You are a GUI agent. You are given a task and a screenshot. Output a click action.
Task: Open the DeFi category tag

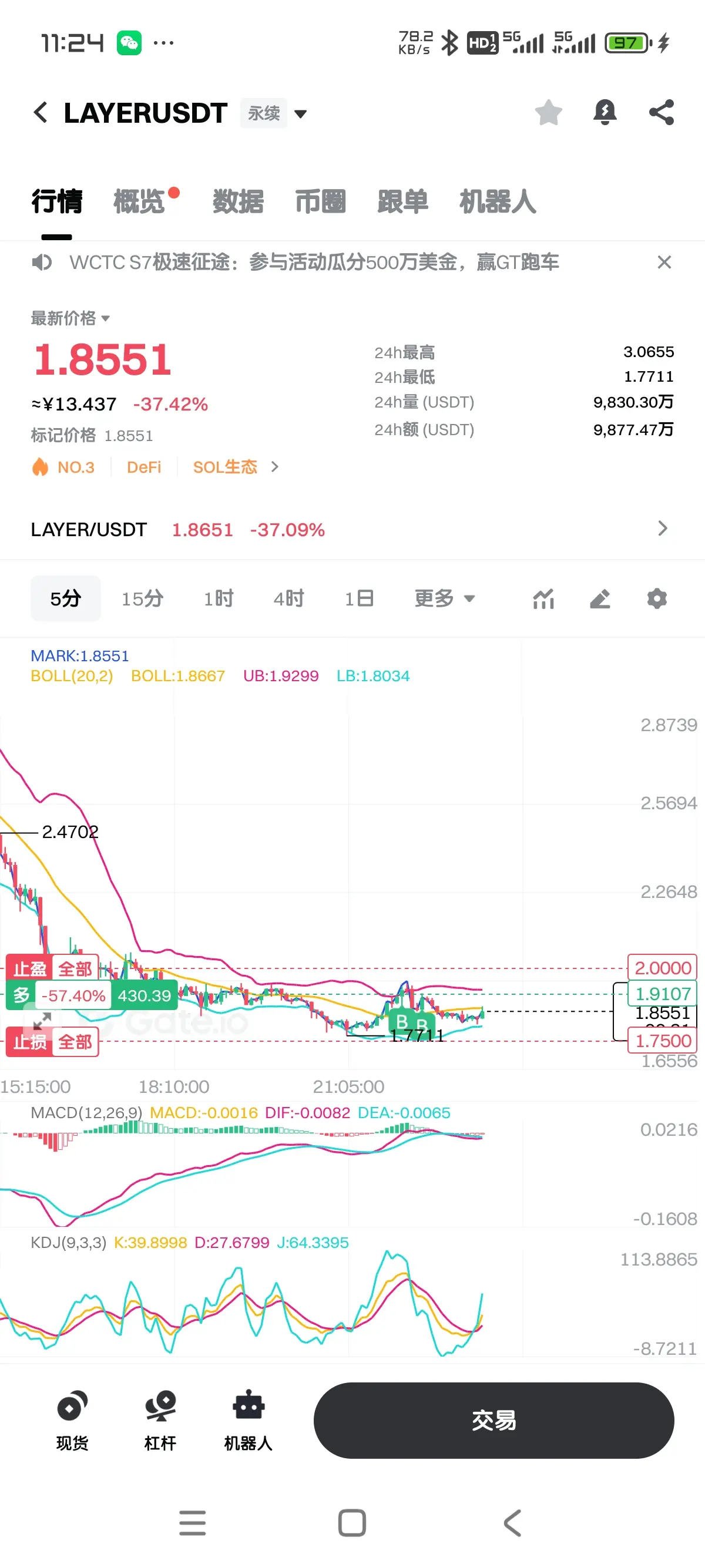(144, 467)
